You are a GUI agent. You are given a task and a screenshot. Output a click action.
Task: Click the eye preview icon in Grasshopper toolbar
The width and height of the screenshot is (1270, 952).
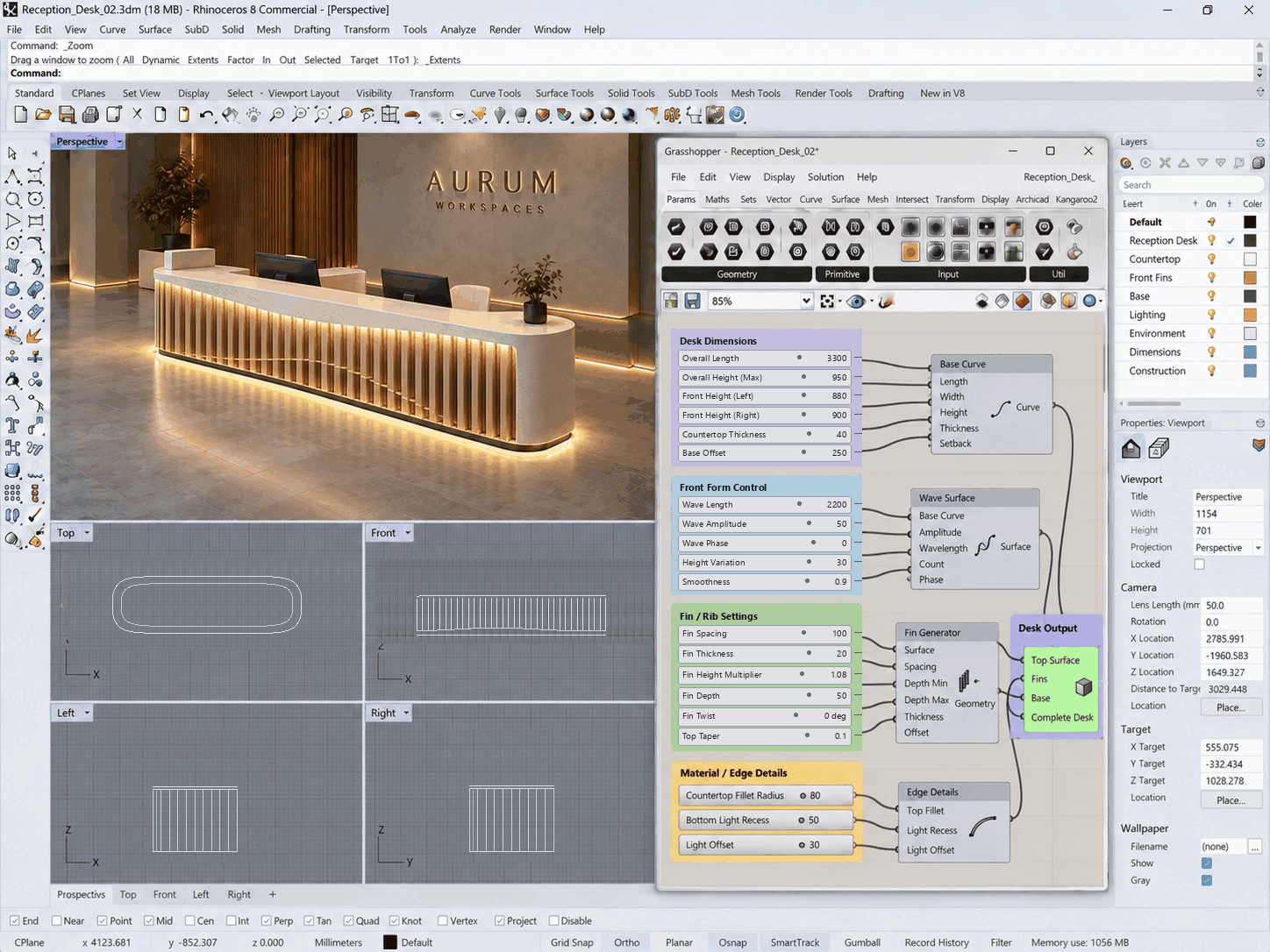pos(856,301)
